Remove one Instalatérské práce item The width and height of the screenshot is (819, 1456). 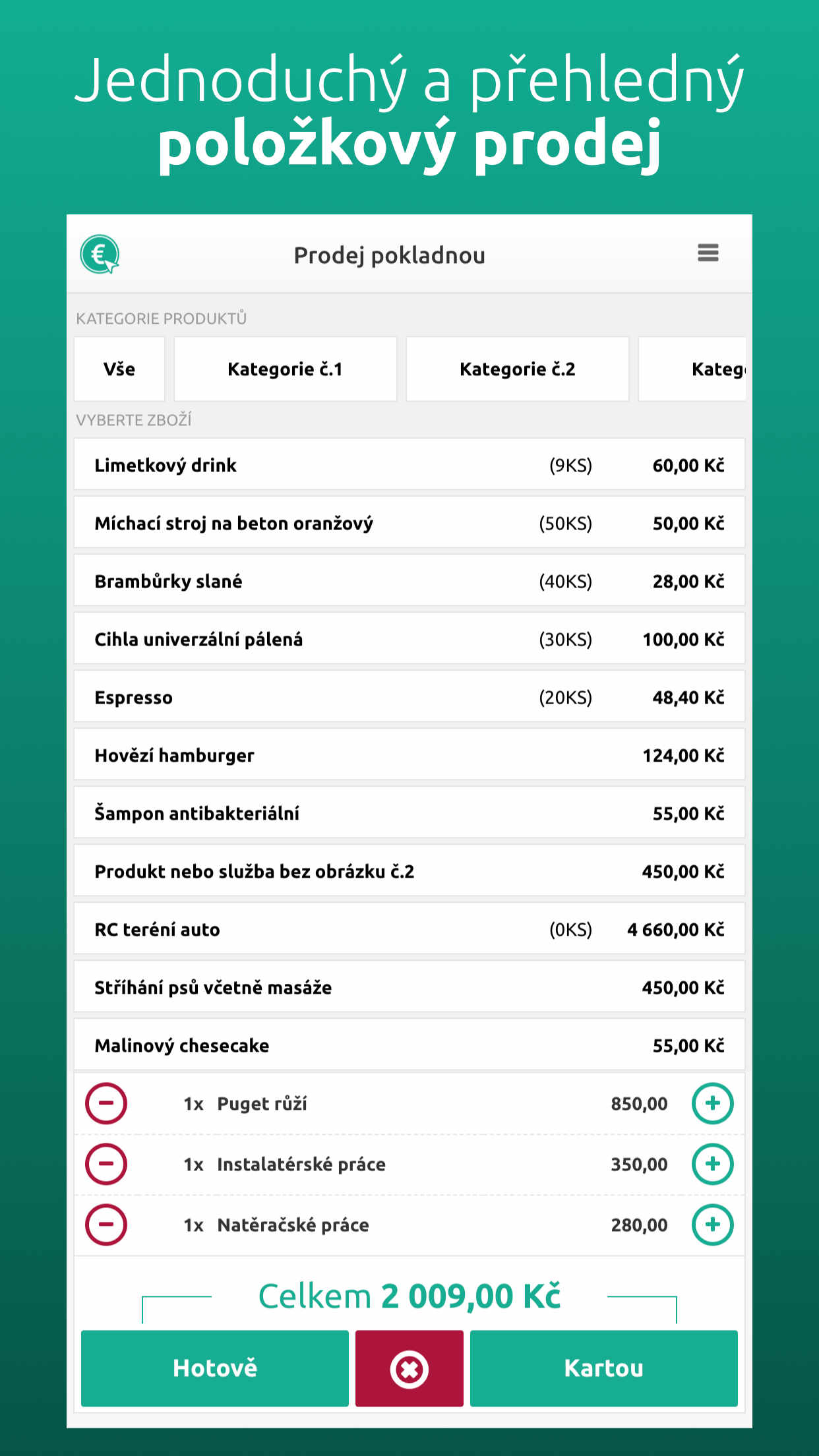click(x=106, y=1164)
